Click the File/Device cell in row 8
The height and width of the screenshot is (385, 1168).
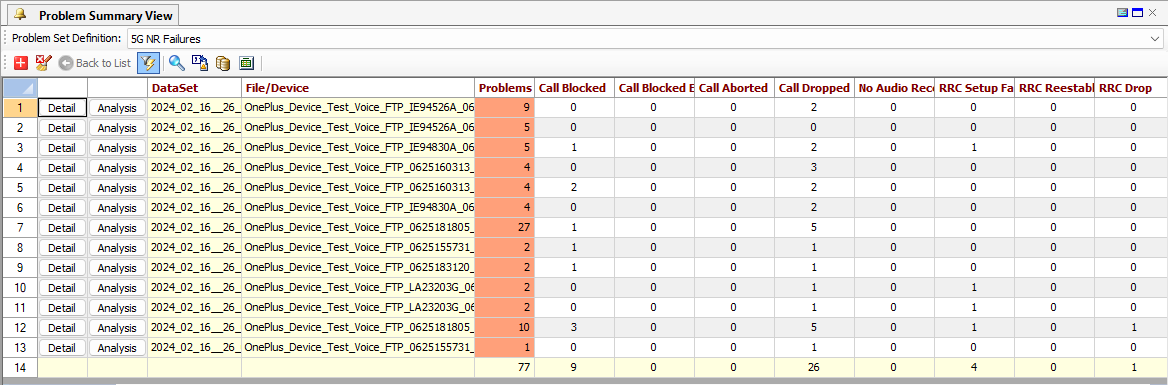[358, 247]
